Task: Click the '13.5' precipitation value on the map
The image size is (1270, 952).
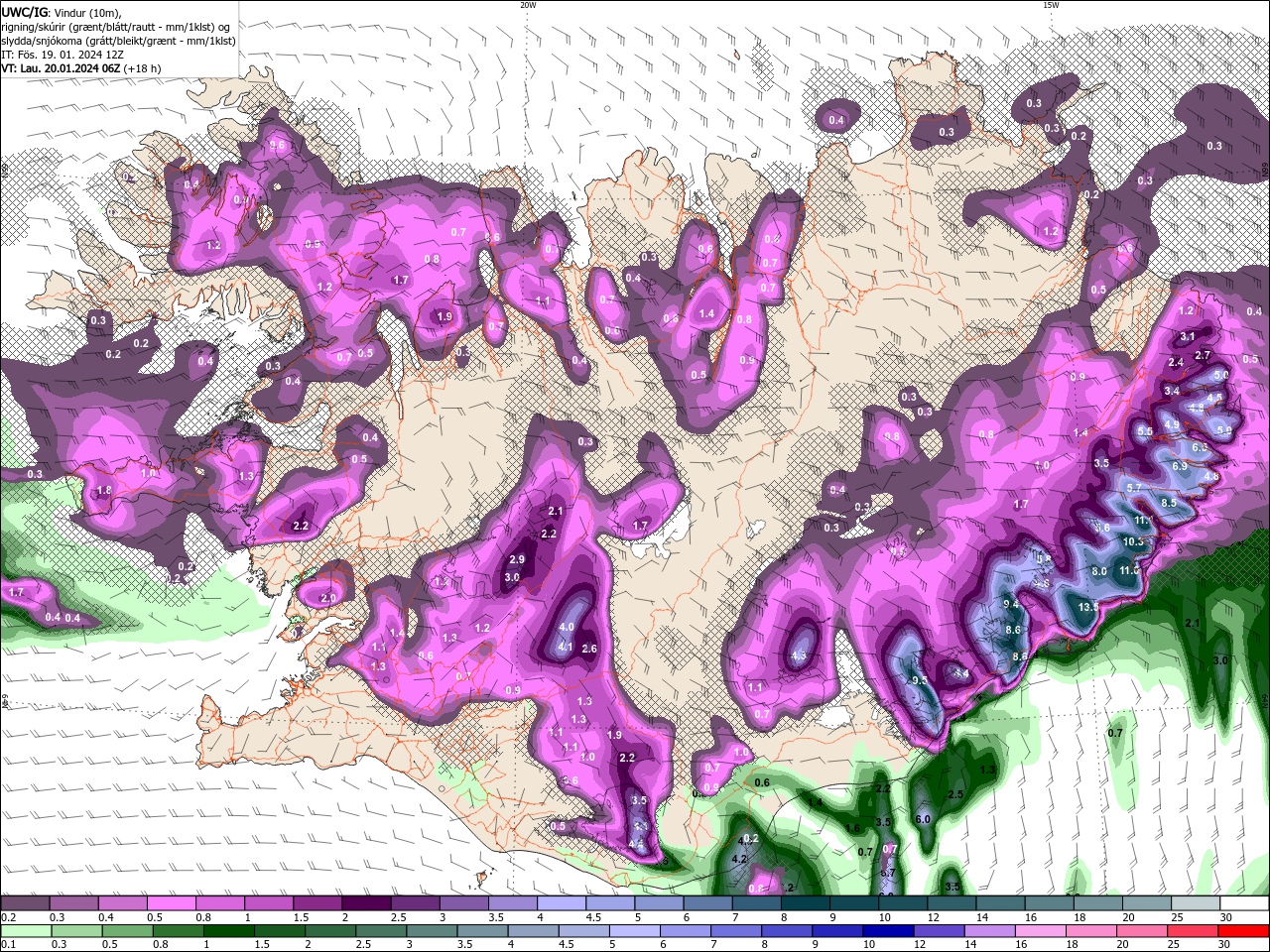Action: [x=1088, y=607]
